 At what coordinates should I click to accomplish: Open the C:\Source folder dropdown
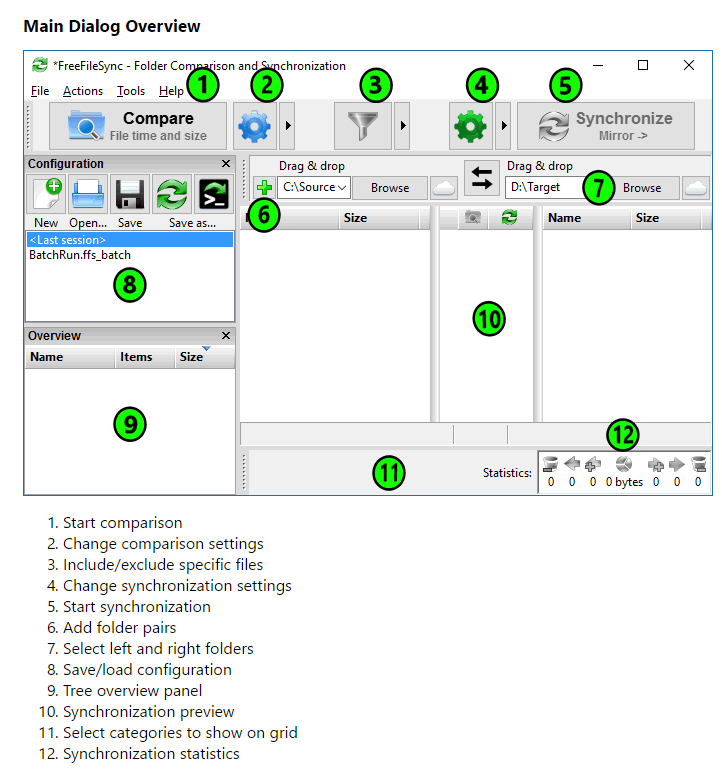(341, 188)
